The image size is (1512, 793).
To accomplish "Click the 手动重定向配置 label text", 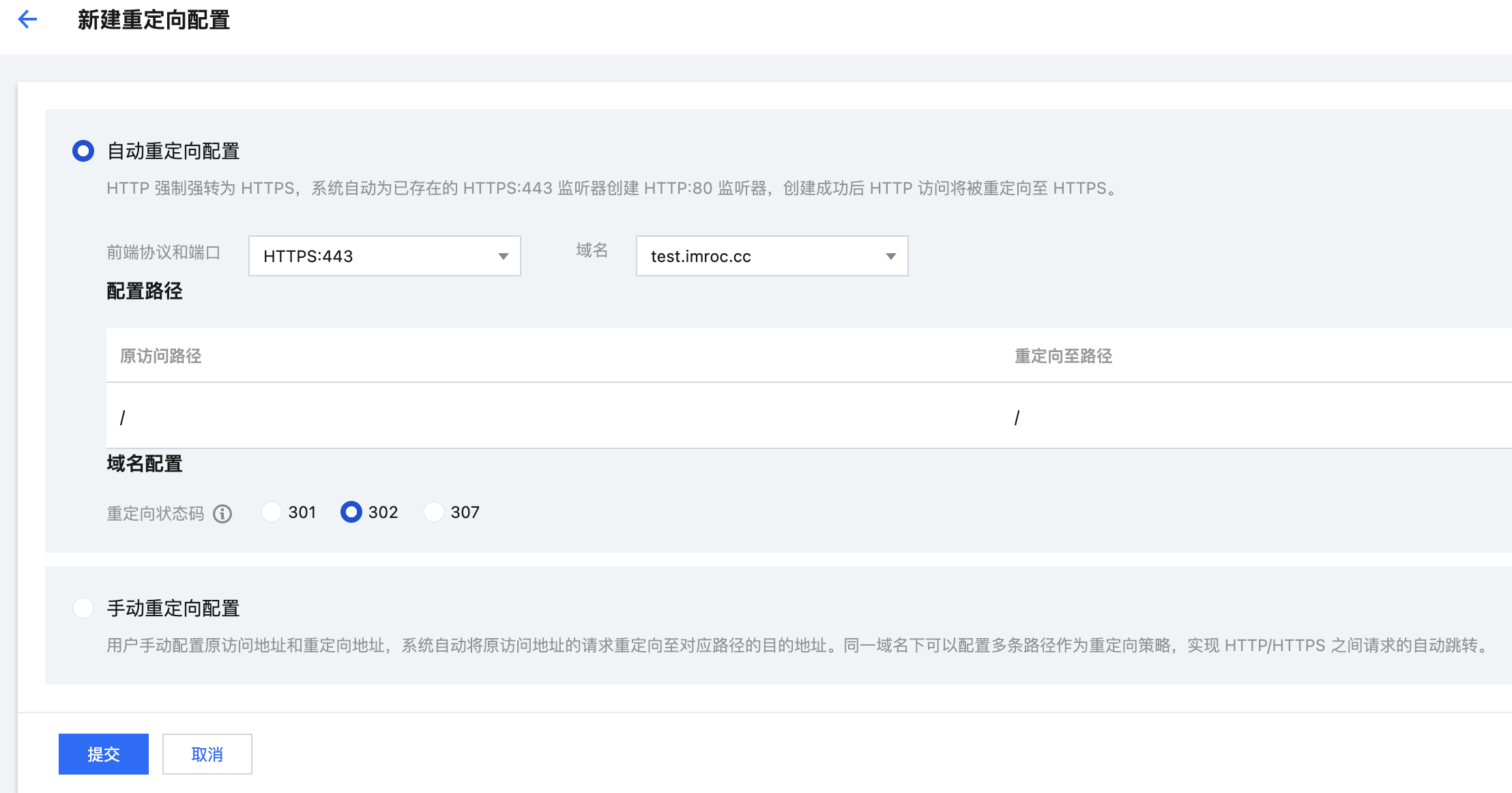I will click(x=173, y=608).
